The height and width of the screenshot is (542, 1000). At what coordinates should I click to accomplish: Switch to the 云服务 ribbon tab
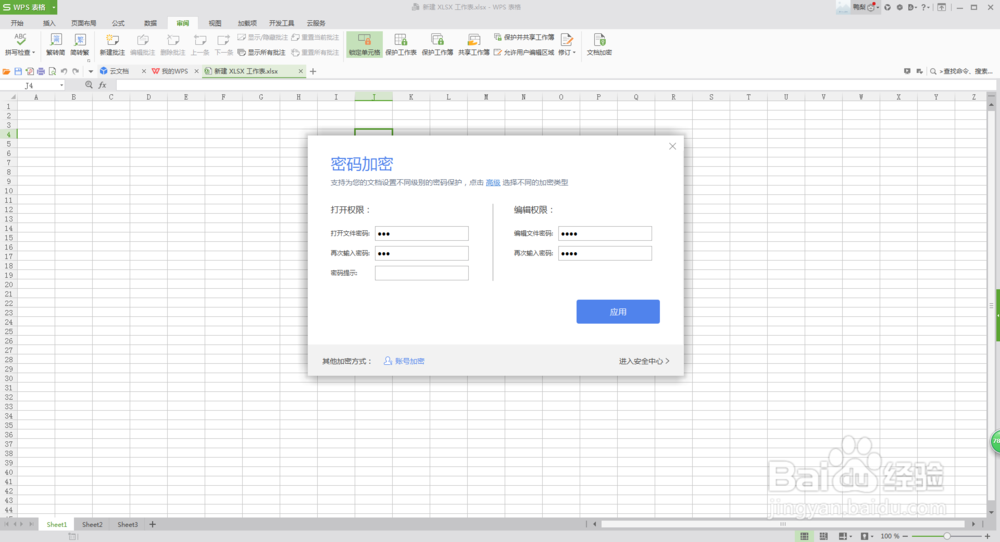(x=316, y=23)
